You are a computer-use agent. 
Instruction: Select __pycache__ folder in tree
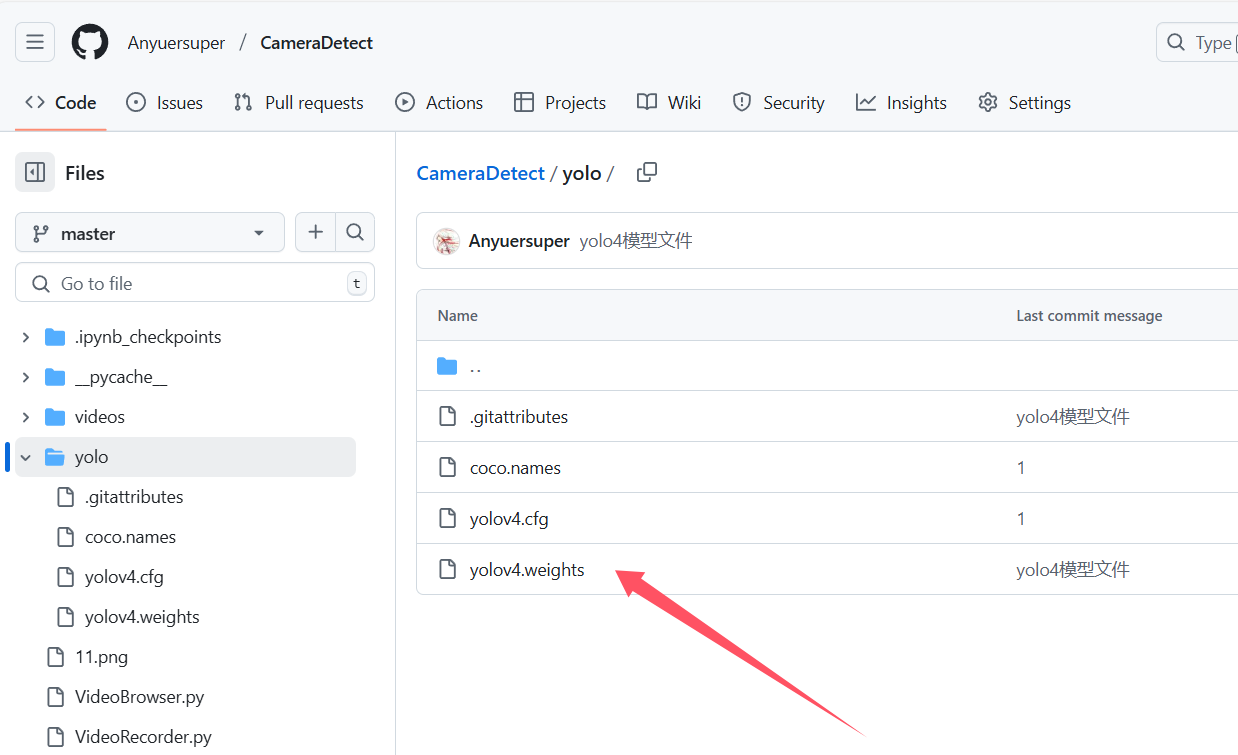click(x=121, y=377)
